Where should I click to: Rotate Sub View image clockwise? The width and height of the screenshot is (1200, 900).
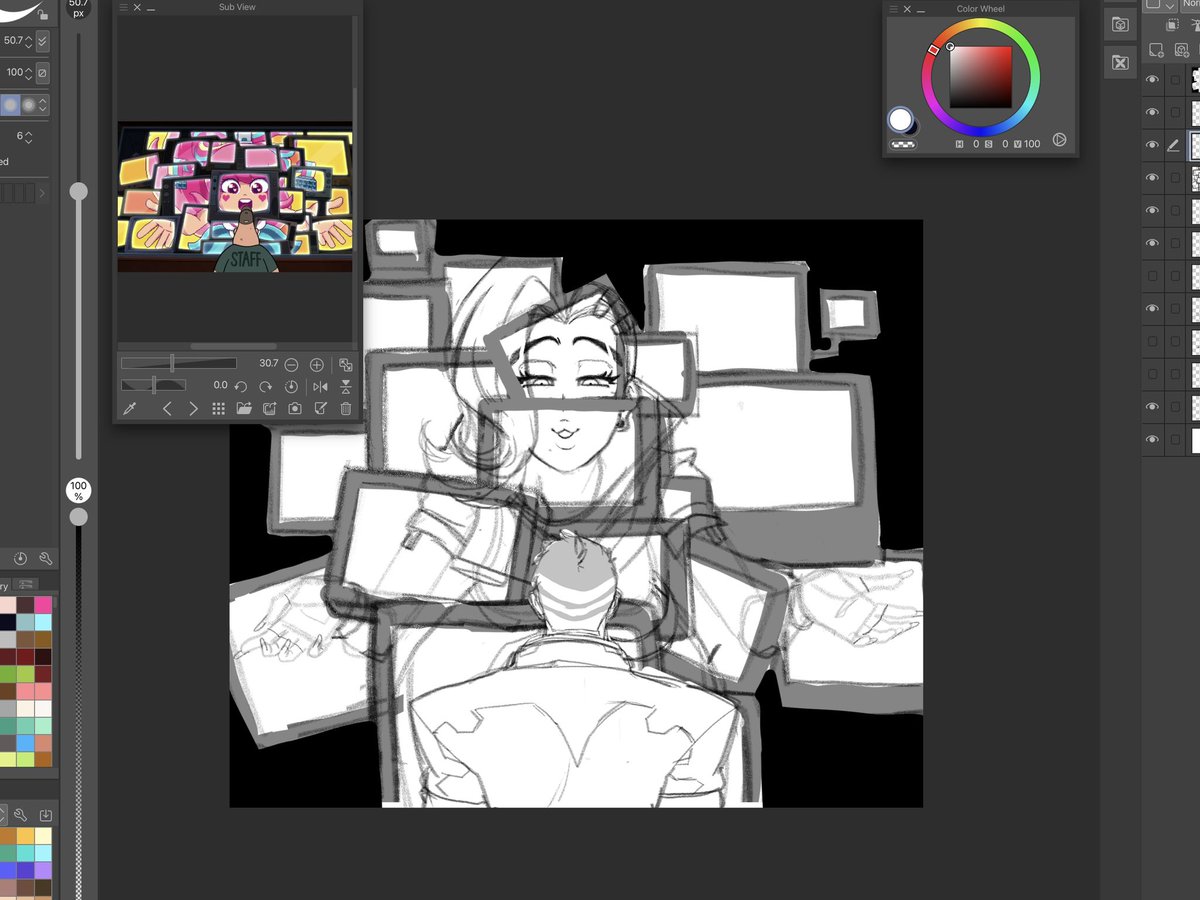pos(266,386)
